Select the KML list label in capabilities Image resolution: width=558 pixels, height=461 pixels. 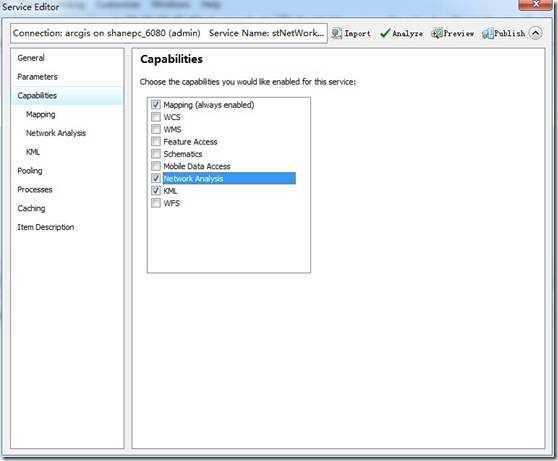(x=170, y=191)
